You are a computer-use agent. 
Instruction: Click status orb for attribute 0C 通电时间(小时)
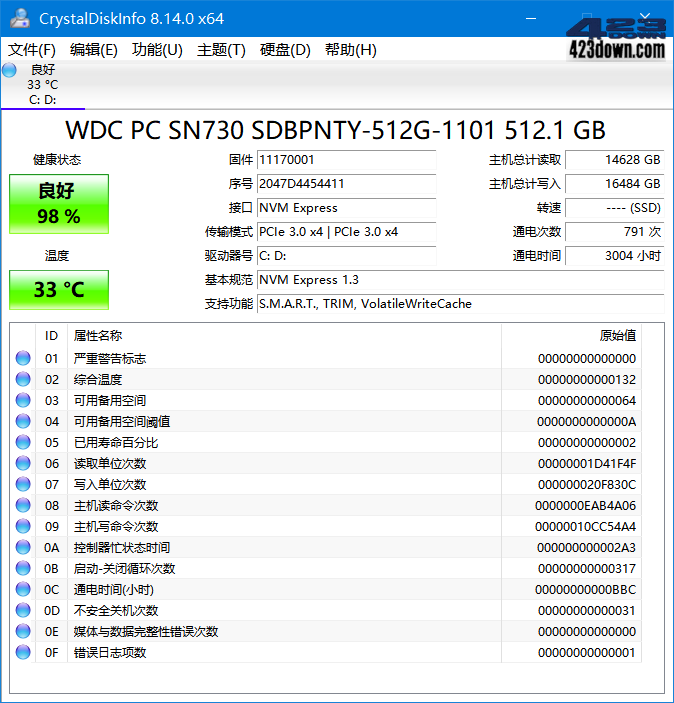point(23,590)
